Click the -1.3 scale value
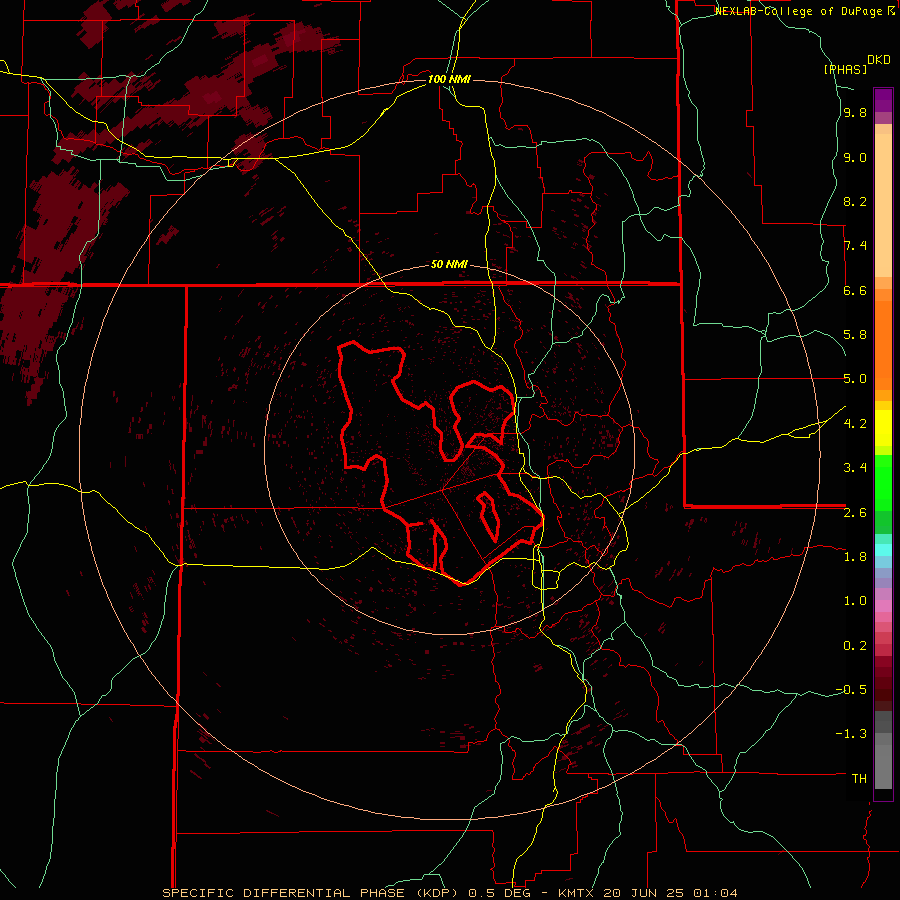 pyautogui.click(x=851, y=734)
